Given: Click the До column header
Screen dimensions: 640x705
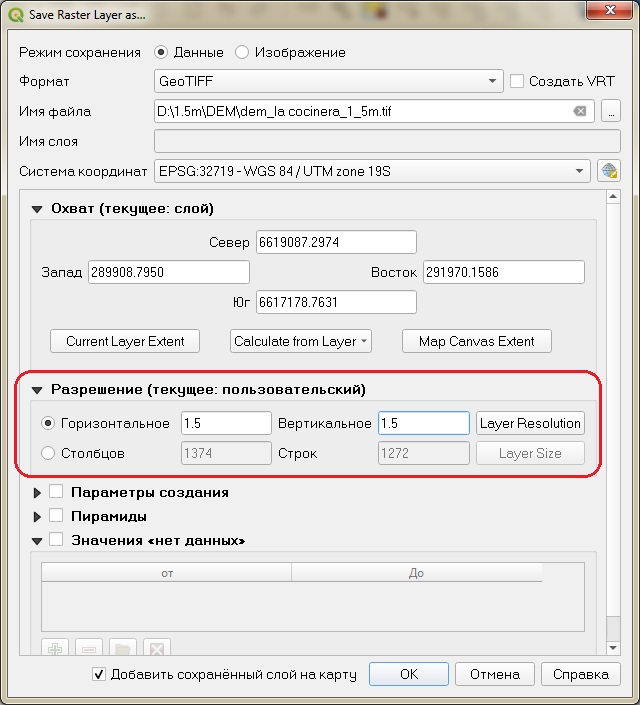Looking at the screenshot, I should pyautogui.click(x=416, y=572).
